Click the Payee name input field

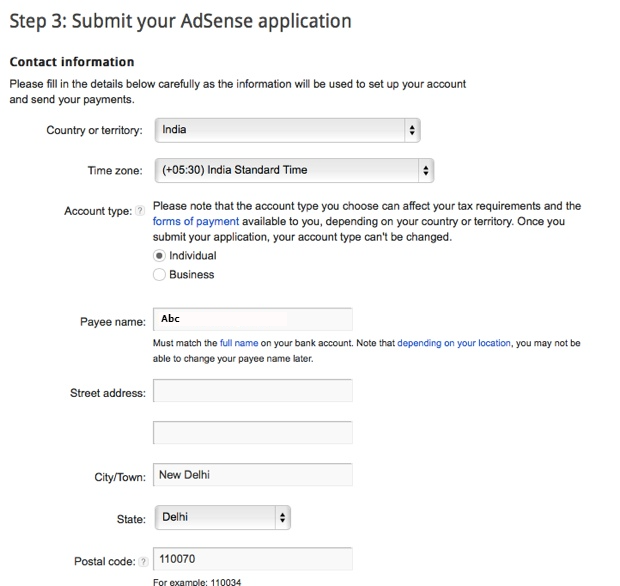coord(253,319)
